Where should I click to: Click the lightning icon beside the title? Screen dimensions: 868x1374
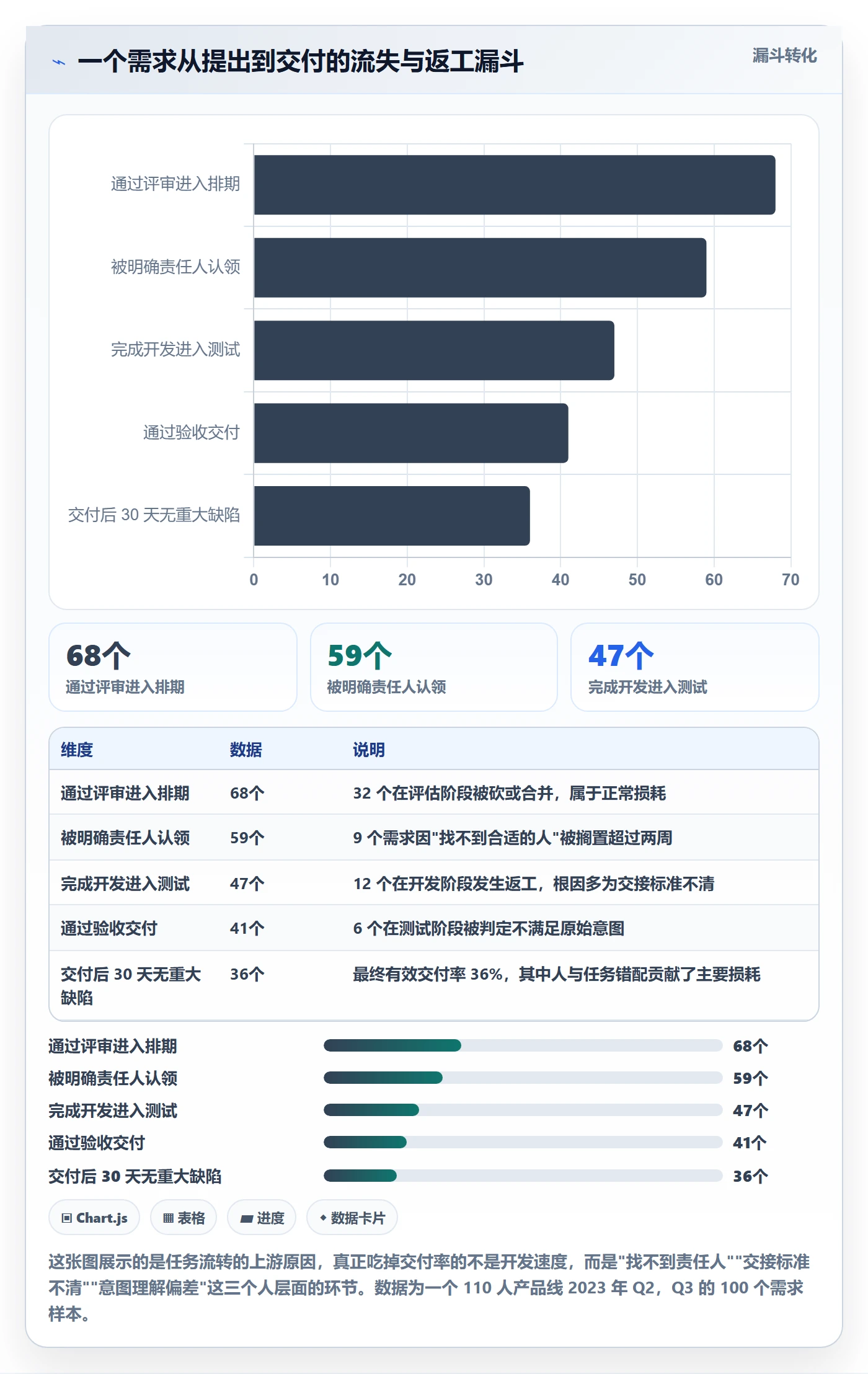(x=59, y=62)
